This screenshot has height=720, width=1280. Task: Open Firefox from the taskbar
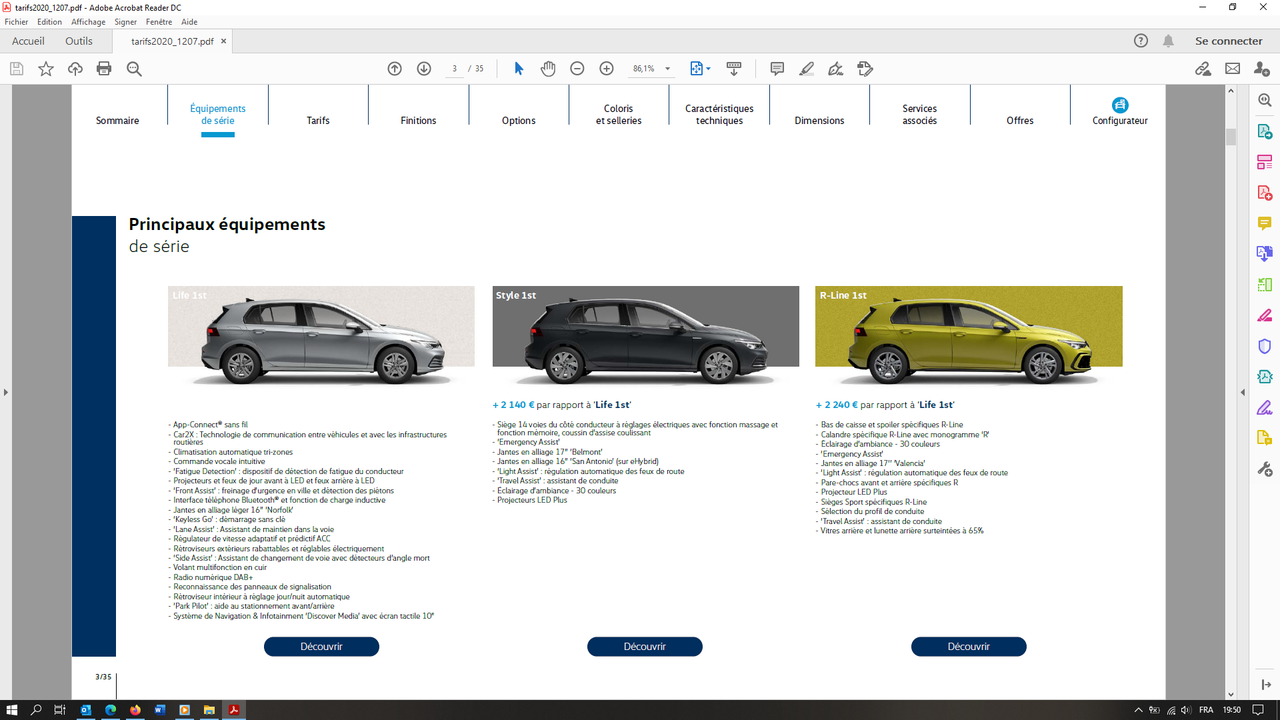click(x=134, y=710)
